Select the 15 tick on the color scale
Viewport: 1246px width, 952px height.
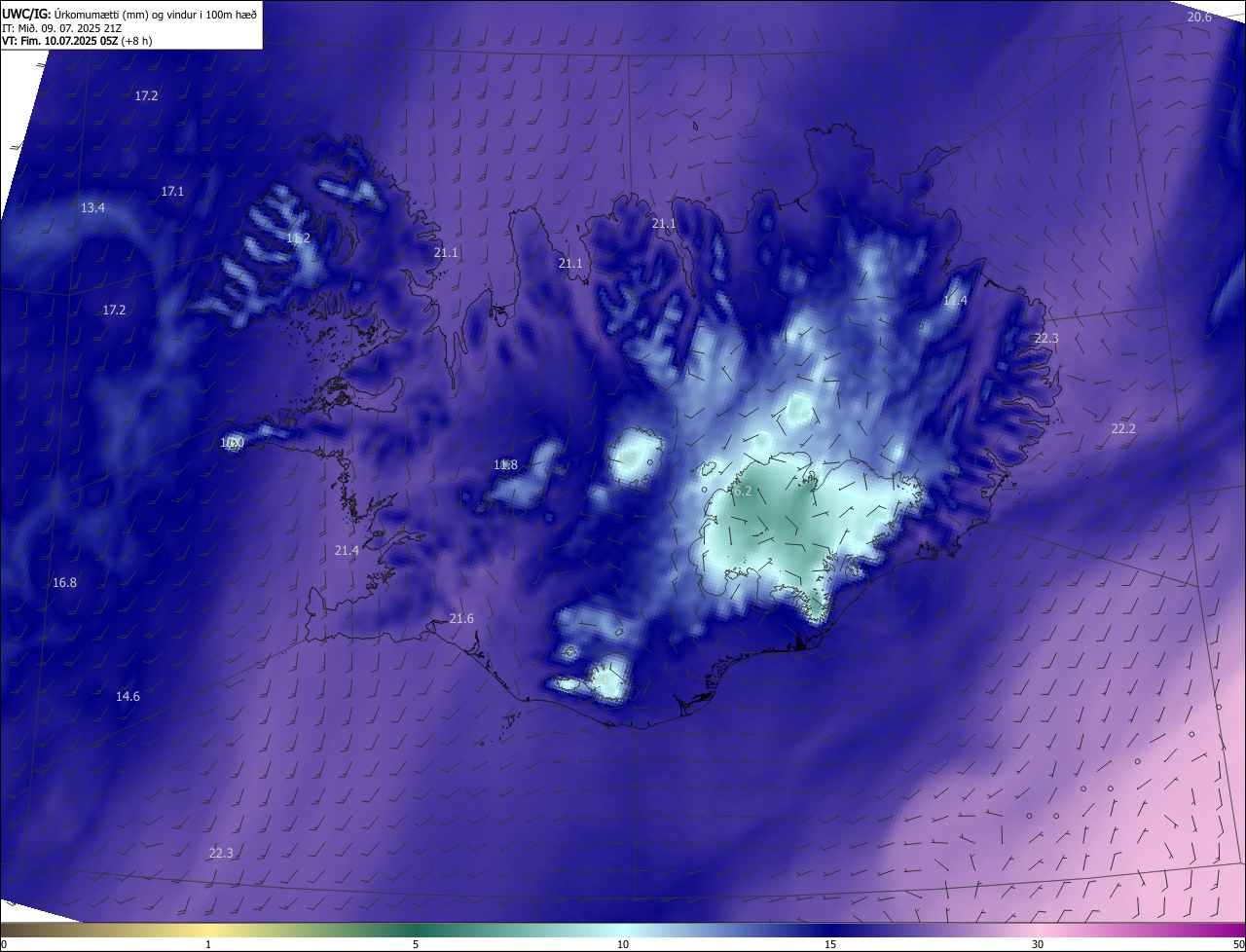click(x=830, y=944)
